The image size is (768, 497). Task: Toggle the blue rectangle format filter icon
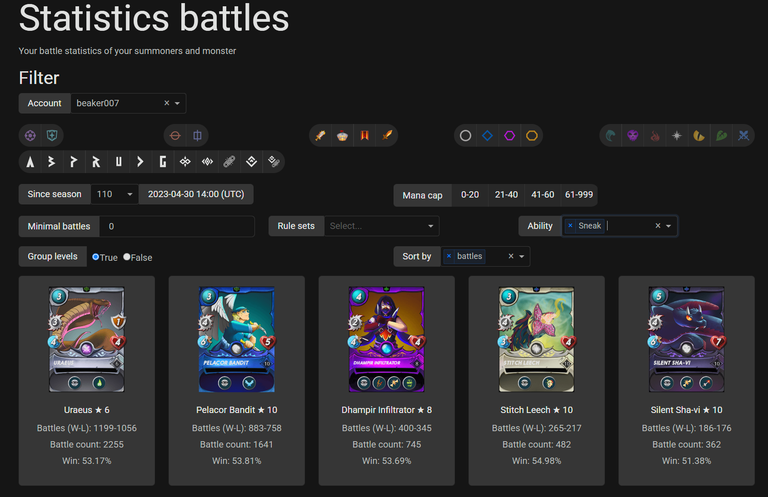pos(197,136)
